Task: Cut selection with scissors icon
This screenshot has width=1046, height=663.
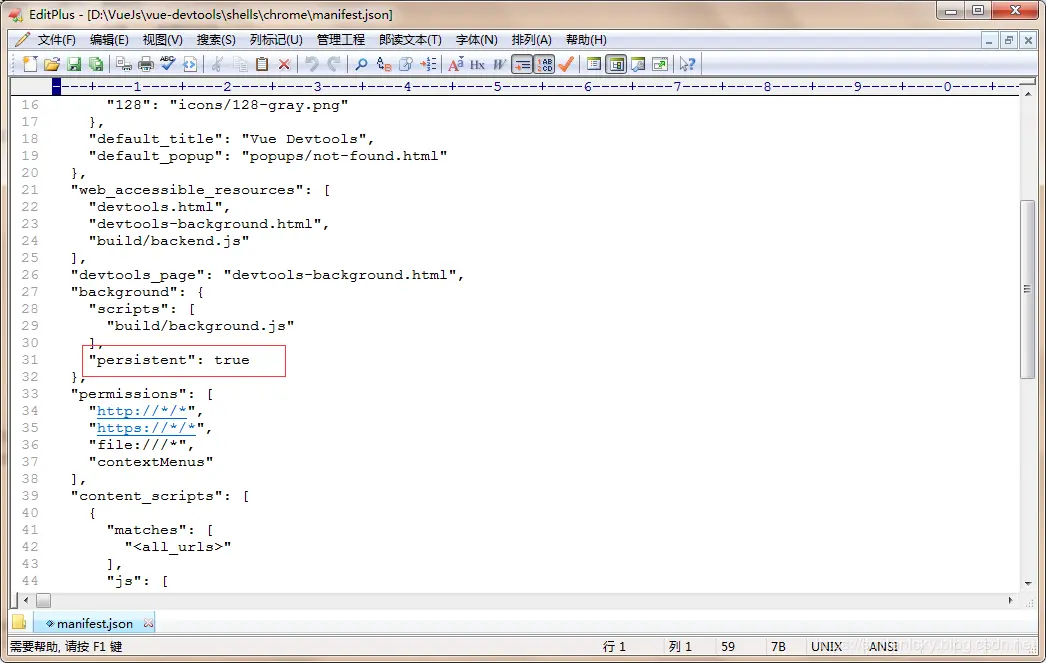Action: (217, 64)
